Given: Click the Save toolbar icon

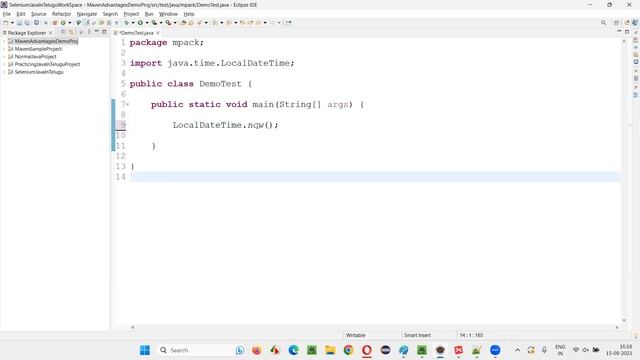Looking at the screenshot, I should pyautogui.click(x=19, y=23).
